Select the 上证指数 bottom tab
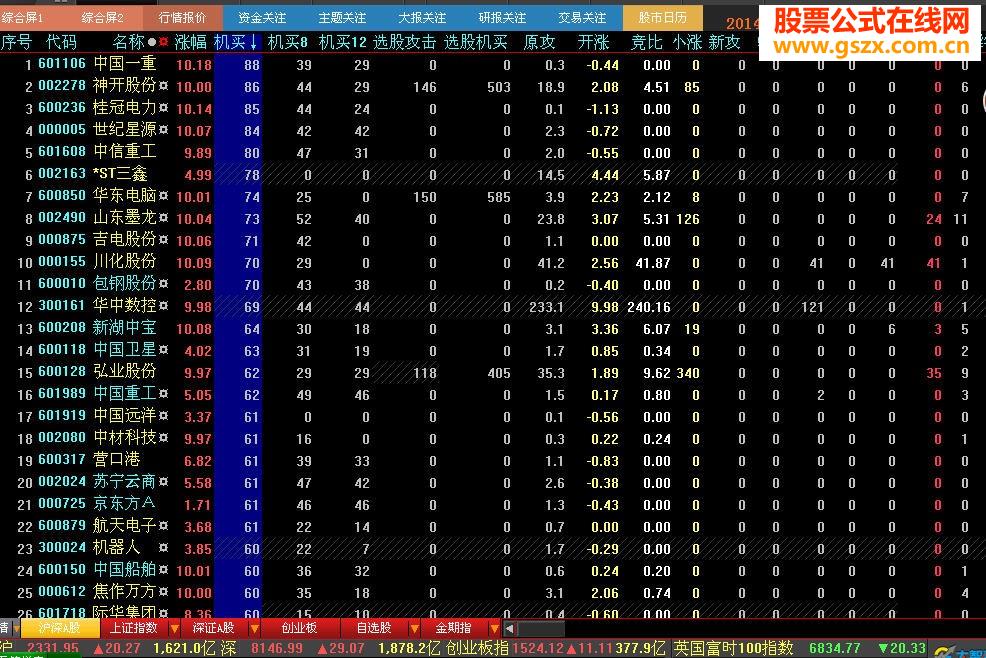986x658 pixels. [134, 628]
